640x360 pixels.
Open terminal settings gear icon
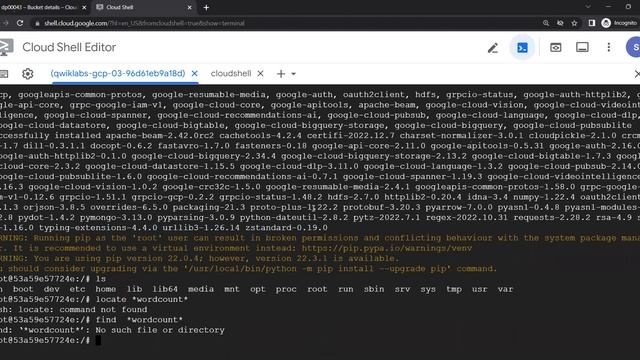pyautogui.click(x=27, y=74)
